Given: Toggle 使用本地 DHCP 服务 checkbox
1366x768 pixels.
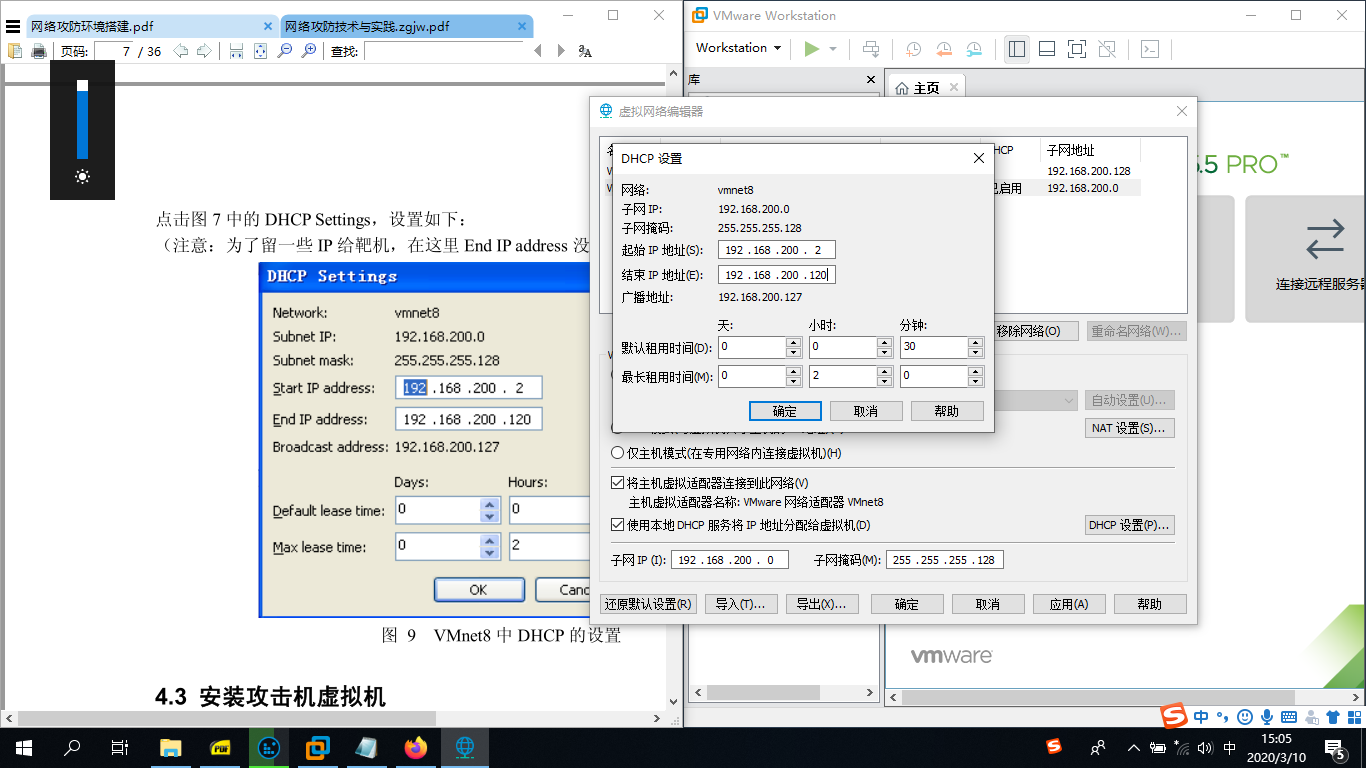Looking at the screenshot, I should click(618, 525).
